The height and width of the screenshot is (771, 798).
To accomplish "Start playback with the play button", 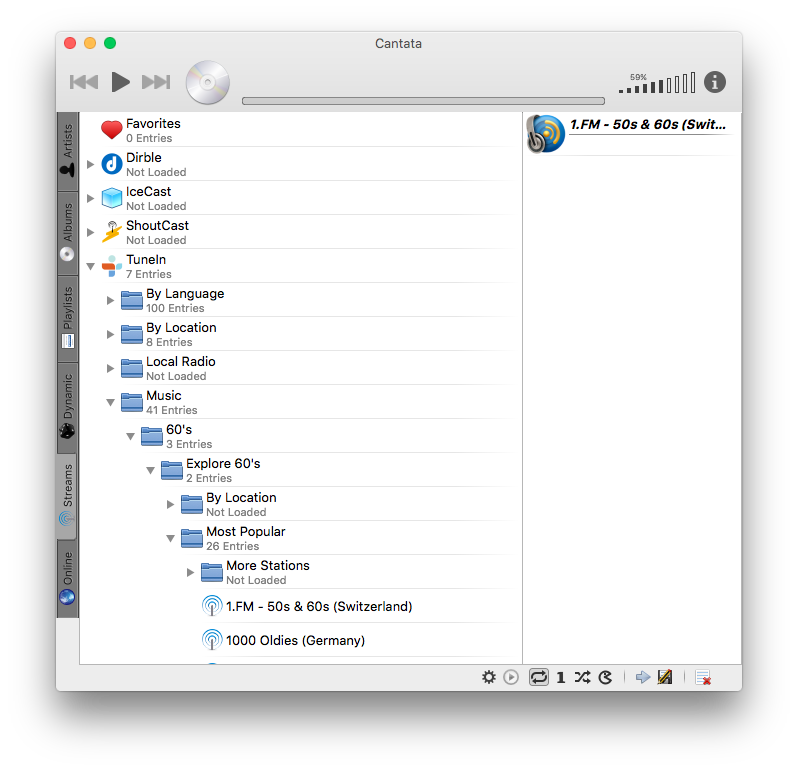I will point(121,82).
